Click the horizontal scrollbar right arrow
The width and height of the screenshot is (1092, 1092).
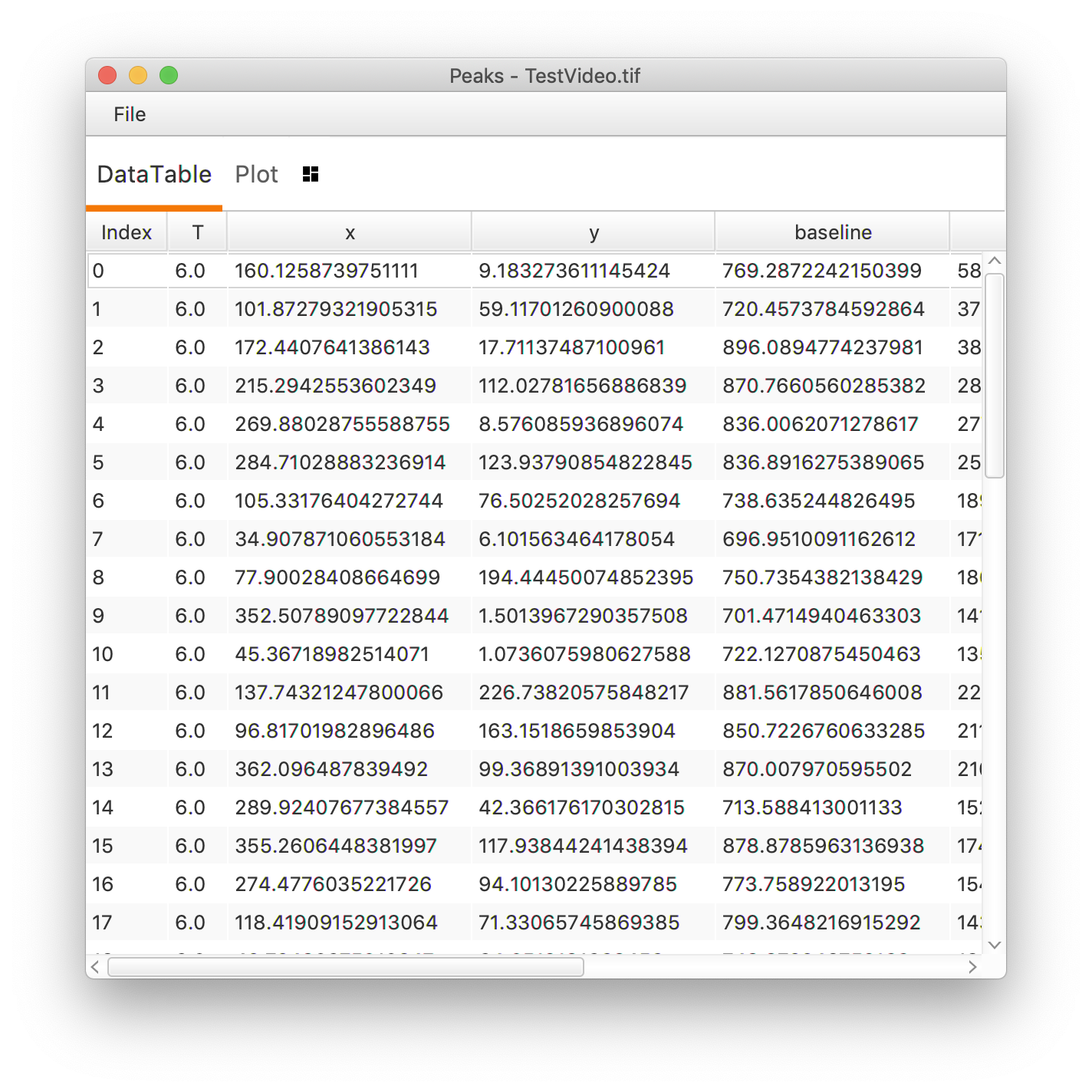point(972,967)
